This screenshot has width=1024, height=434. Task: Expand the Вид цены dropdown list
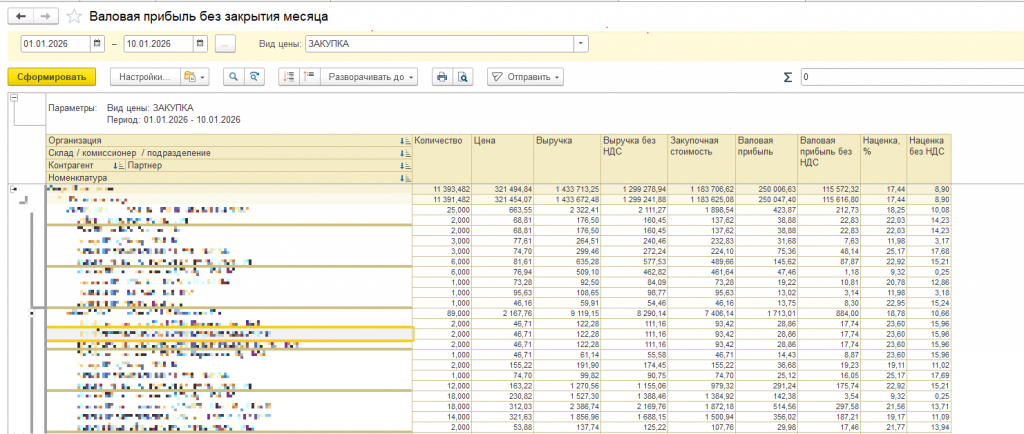coord(581,44)
